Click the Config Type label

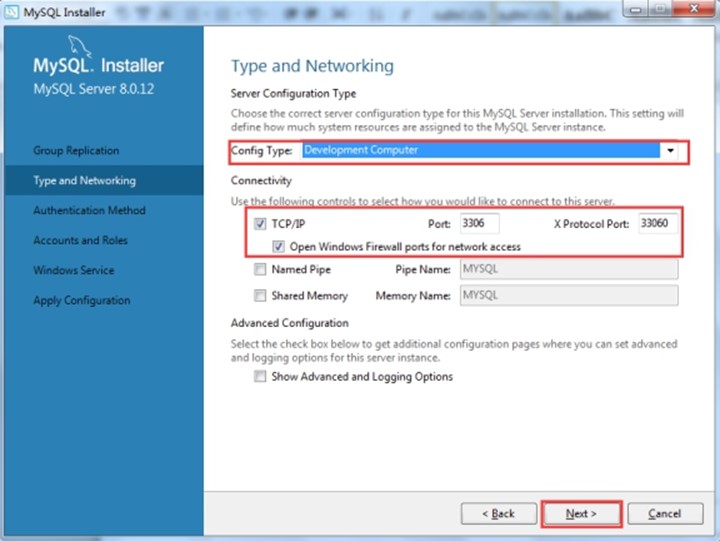tap(262, 151)
